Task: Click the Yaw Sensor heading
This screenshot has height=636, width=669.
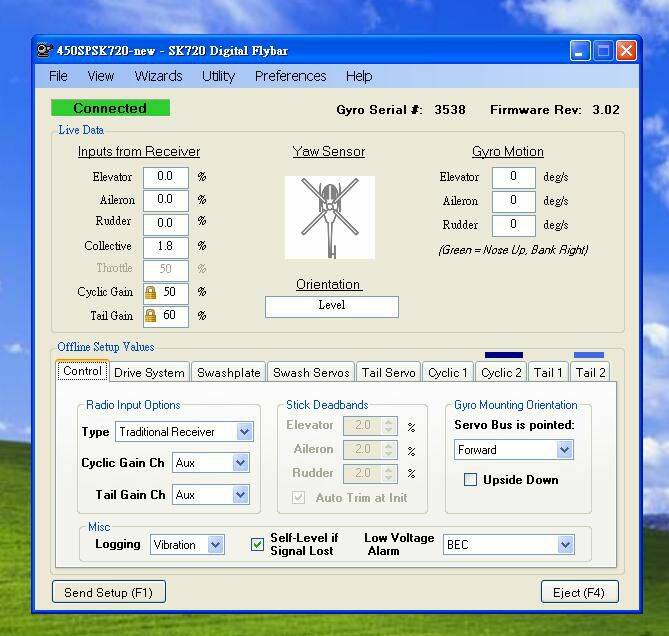Action: (x=329, y=151)
